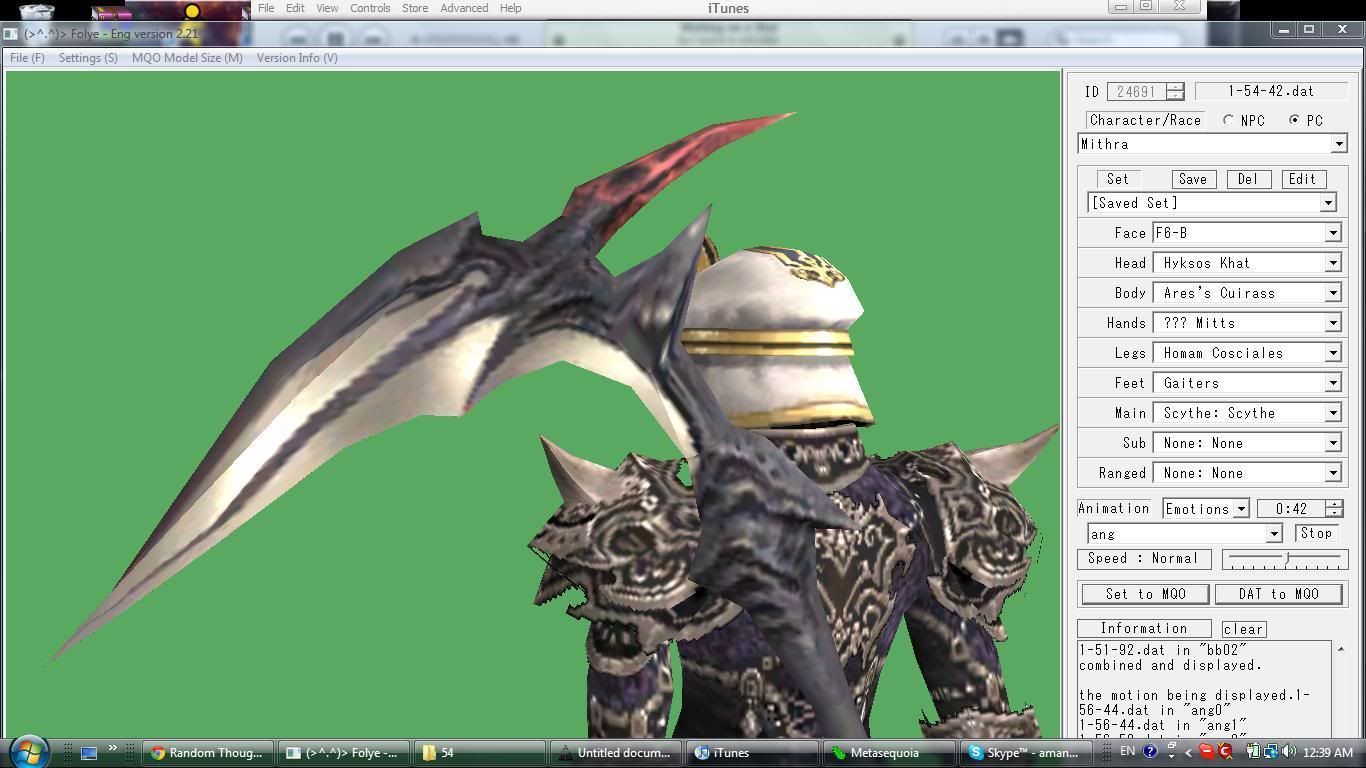This screenshot has height=768, width=1366.
Task: Open the Face F6-B dropdown
Action: pos(1332,233)
